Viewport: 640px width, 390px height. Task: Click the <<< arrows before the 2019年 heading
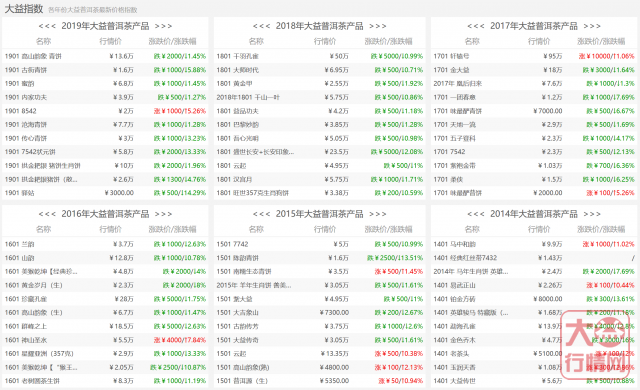coord(47,26)
